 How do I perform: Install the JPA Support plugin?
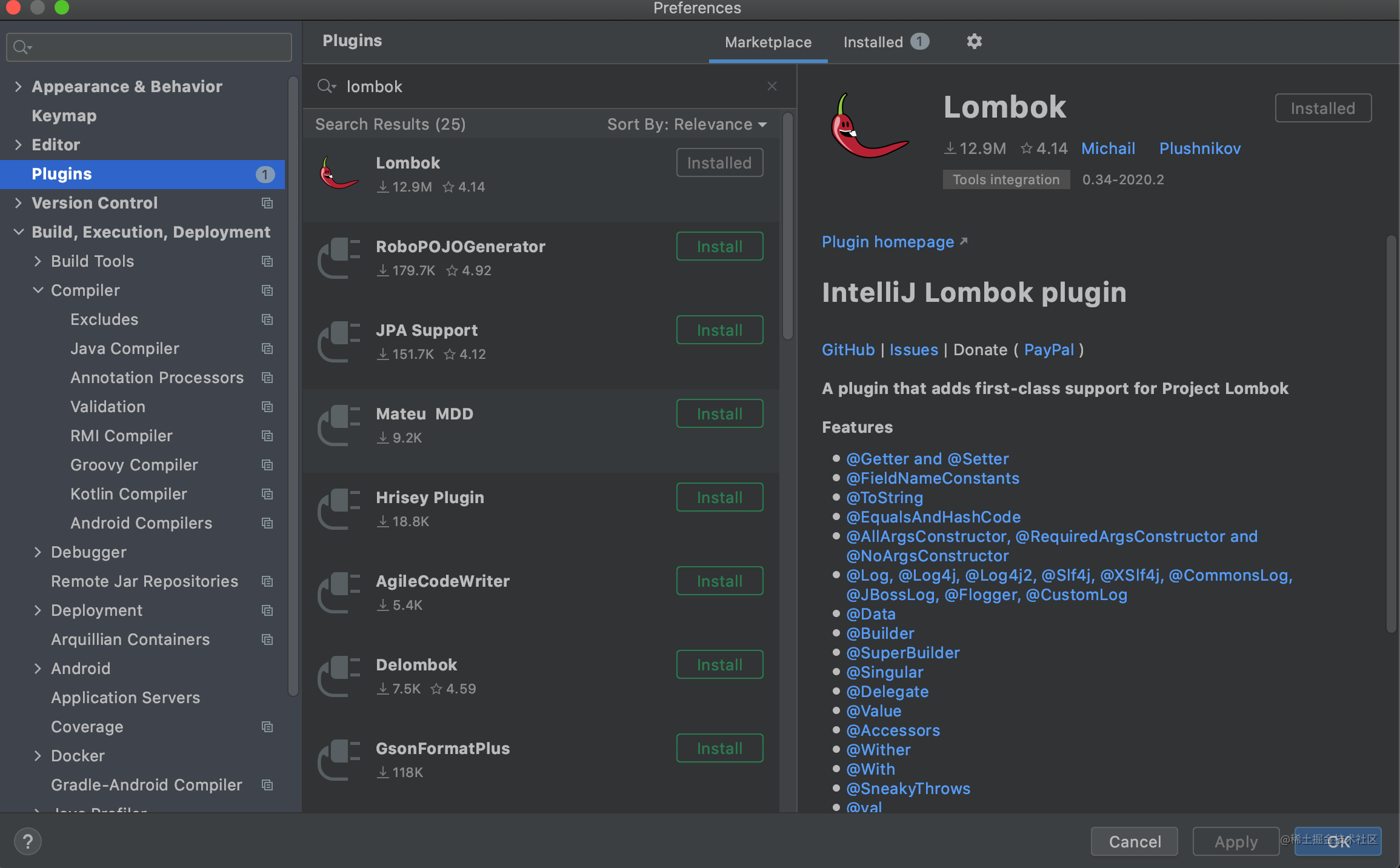(x=719, y=330)
